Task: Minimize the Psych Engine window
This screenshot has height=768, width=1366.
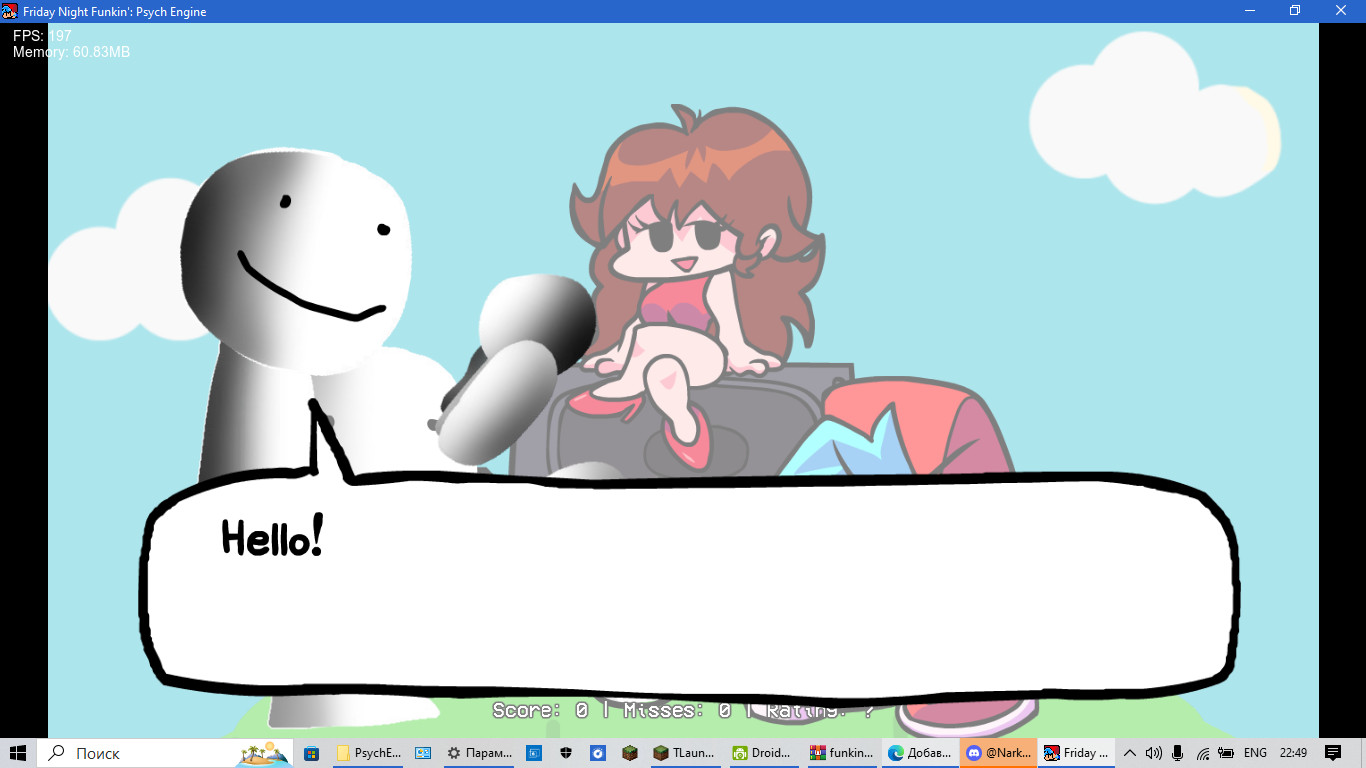Action: click(x=1250, y=11)
